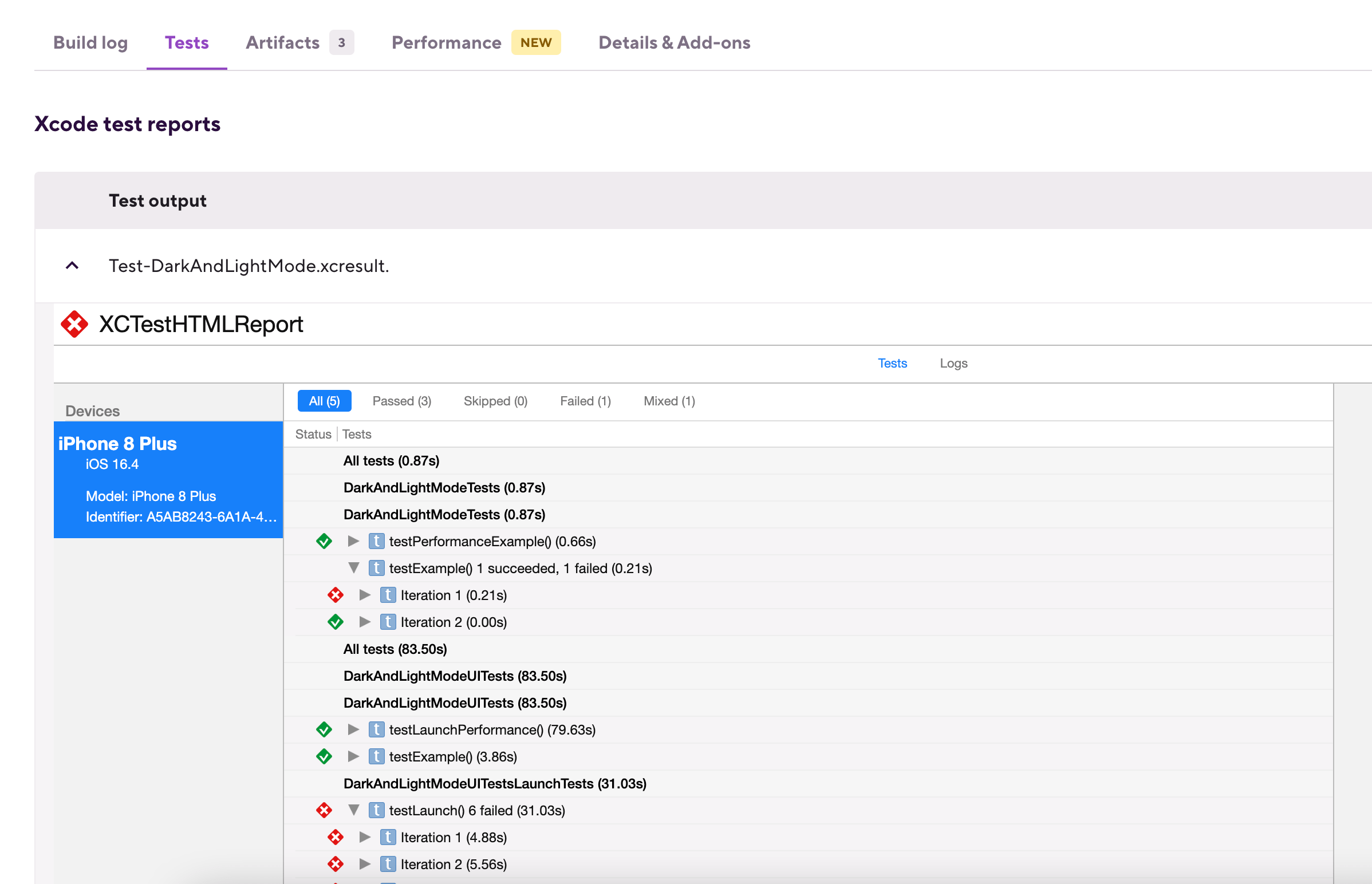This screenshot has width=1372, height=884.
Task: Click the blue 't' icon of testLaunchPerformance()
Action: [376, 729]
